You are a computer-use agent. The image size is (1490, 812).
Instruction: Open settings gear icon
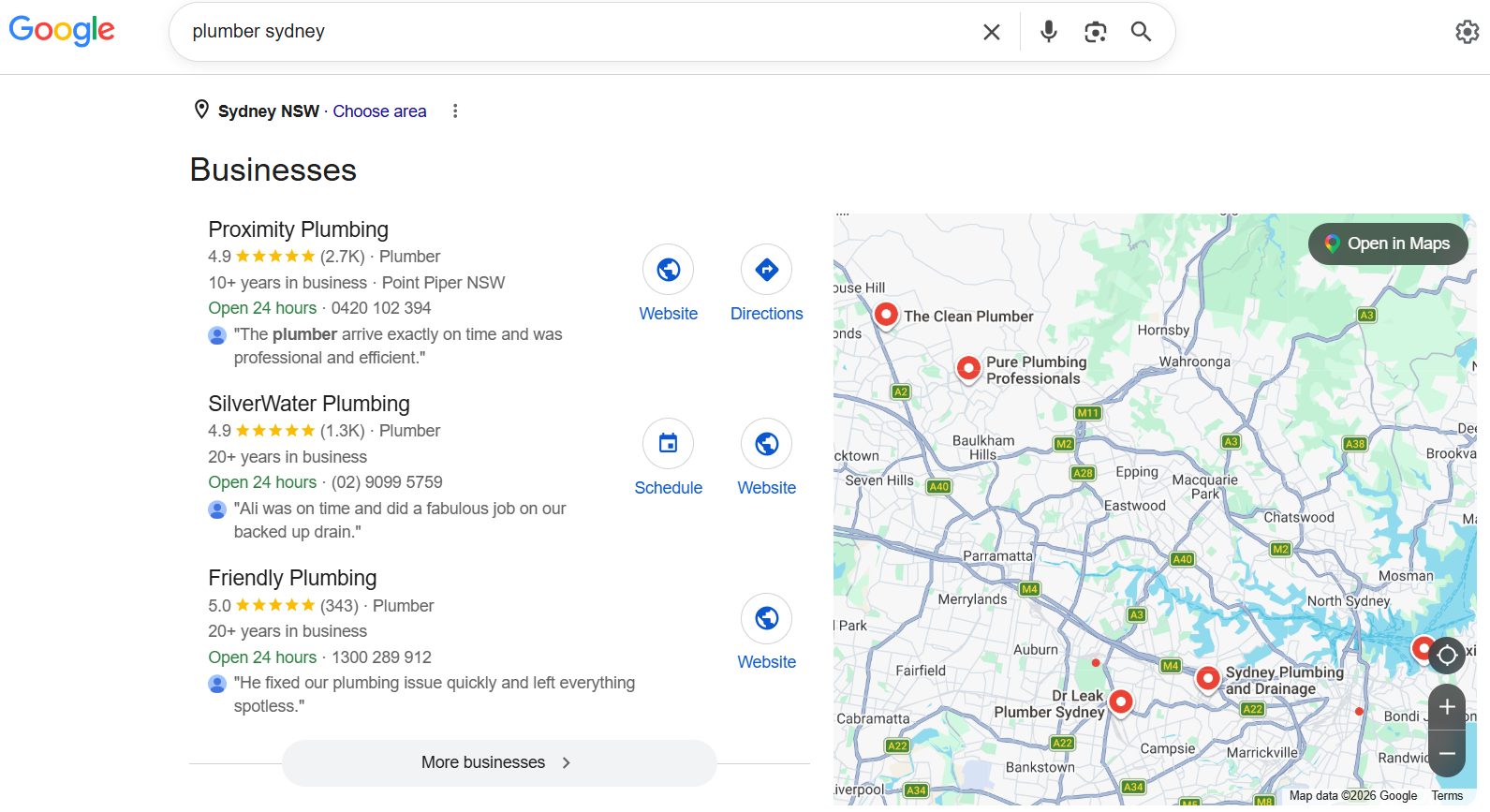1467,32
